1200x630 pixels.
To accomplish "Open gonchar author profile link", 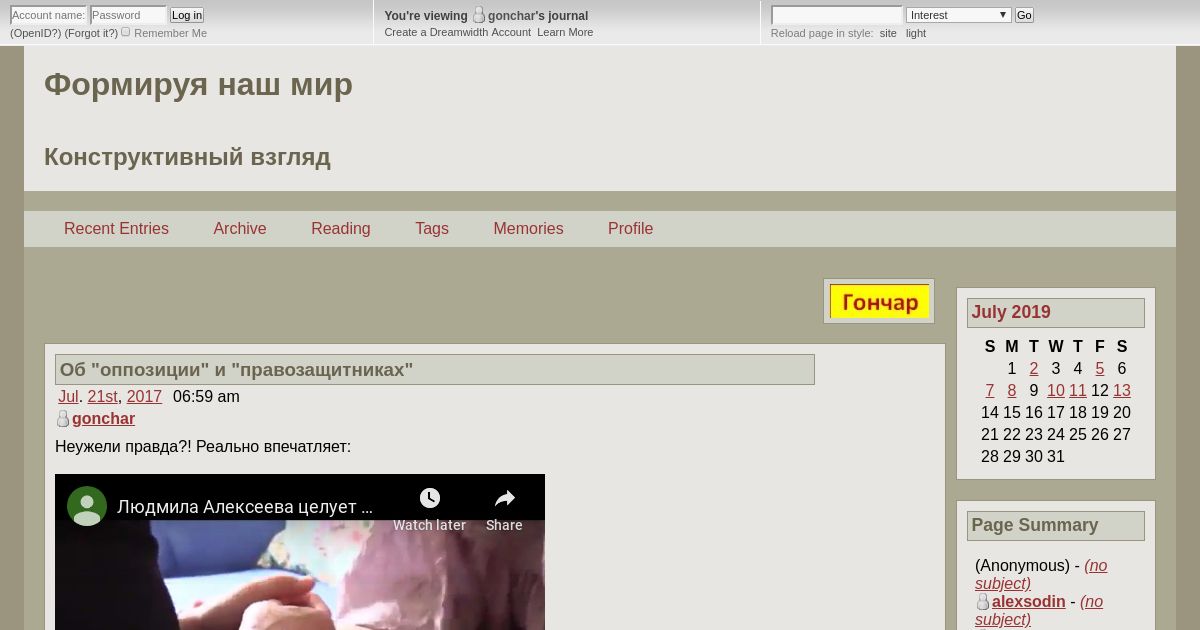I will coord(103,419).
